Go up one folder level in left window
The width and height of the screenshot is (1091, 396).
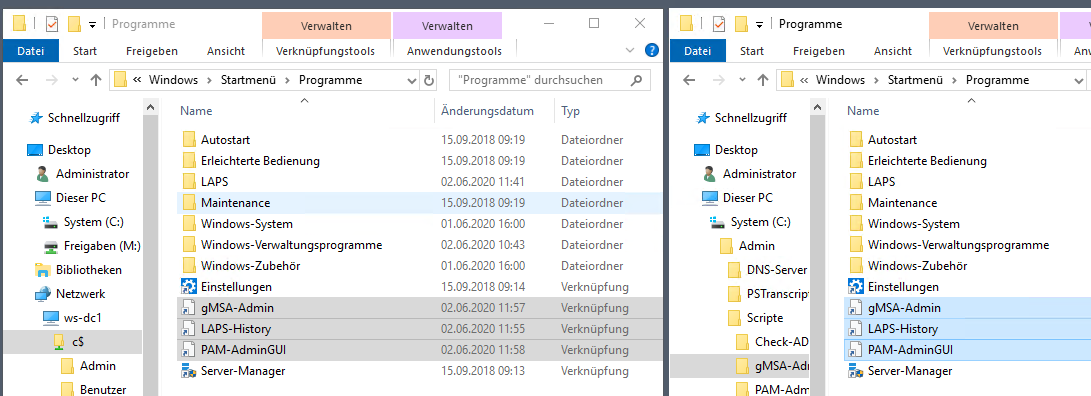coord(96,80)
